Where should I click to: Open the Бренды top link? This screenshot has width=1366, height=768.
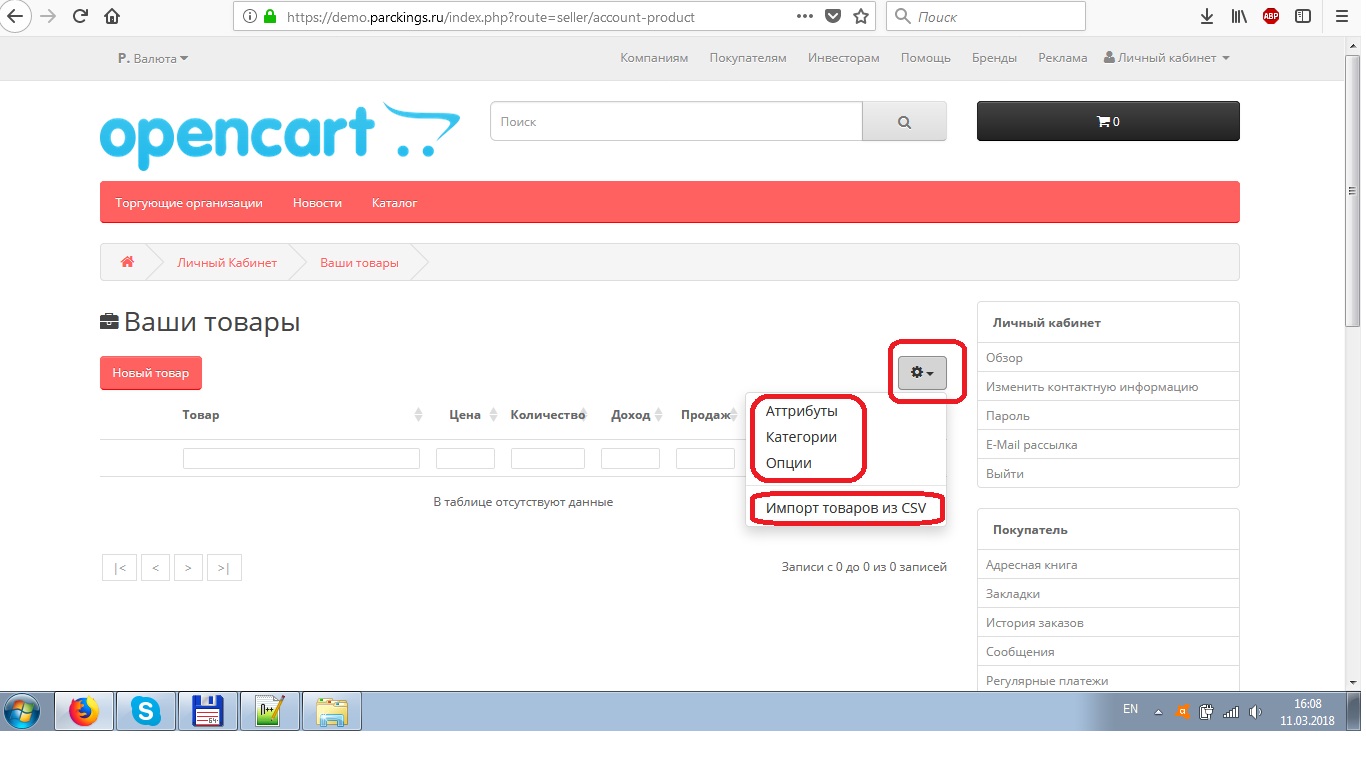point(994,58)
